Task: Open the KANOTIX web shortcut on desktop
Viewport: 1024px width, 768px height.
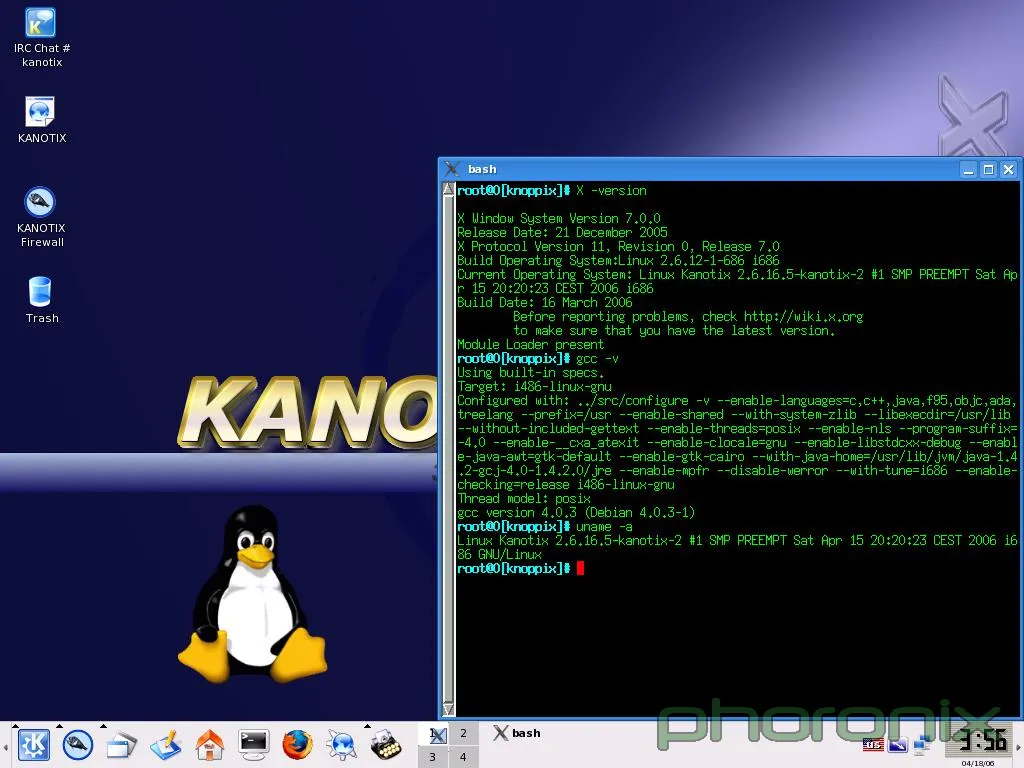Action: point(40,120)
